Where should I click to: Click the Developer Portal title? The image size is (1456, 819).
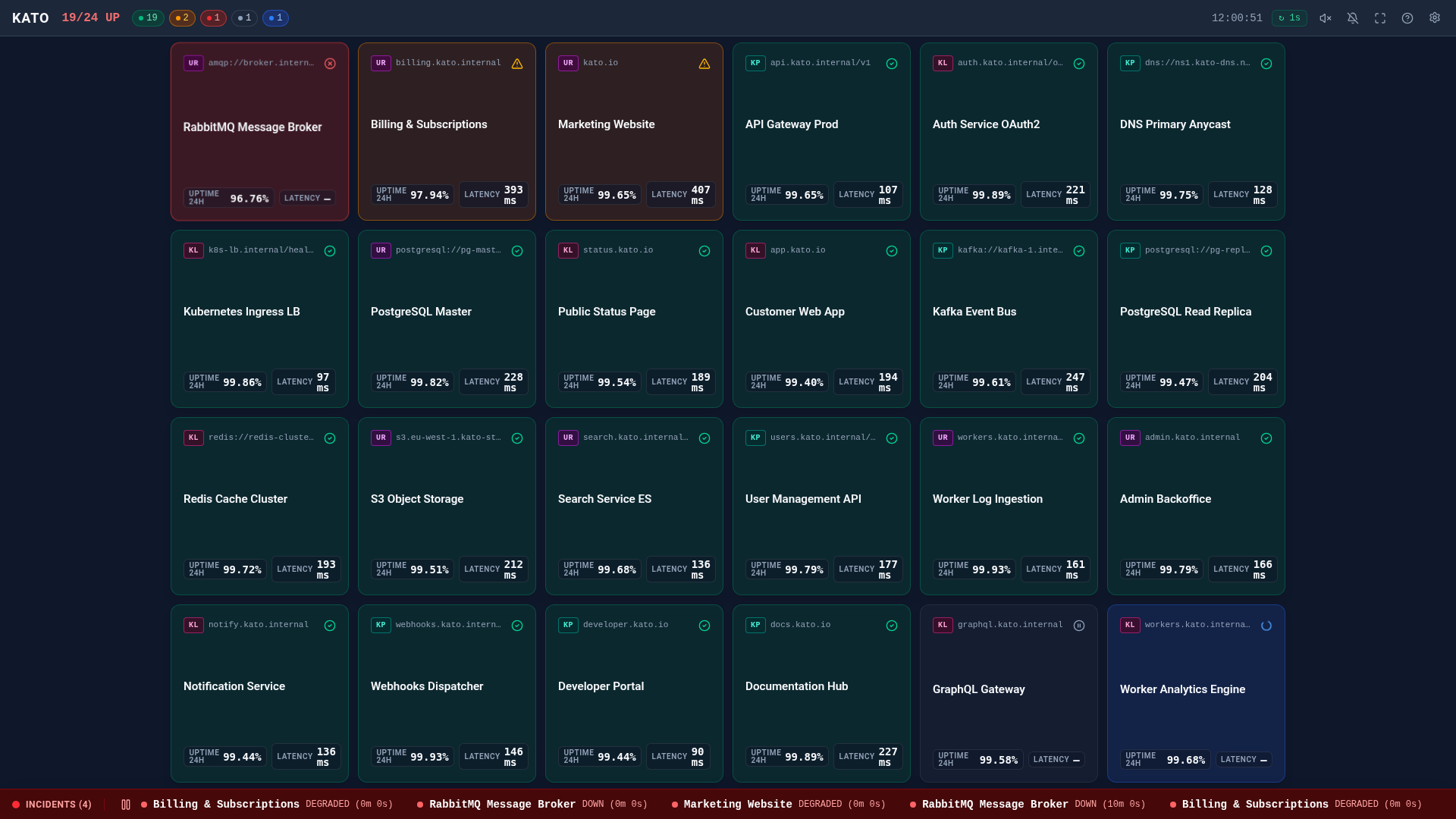(601, 686)
